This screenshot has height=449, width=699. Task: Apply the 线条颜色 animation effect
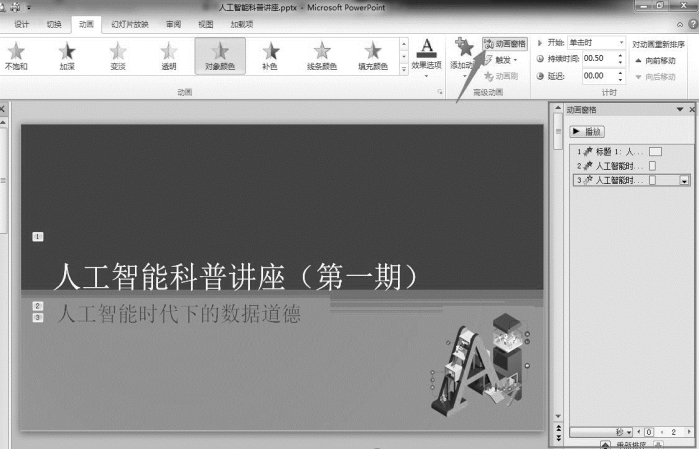(x=321, y=56)
